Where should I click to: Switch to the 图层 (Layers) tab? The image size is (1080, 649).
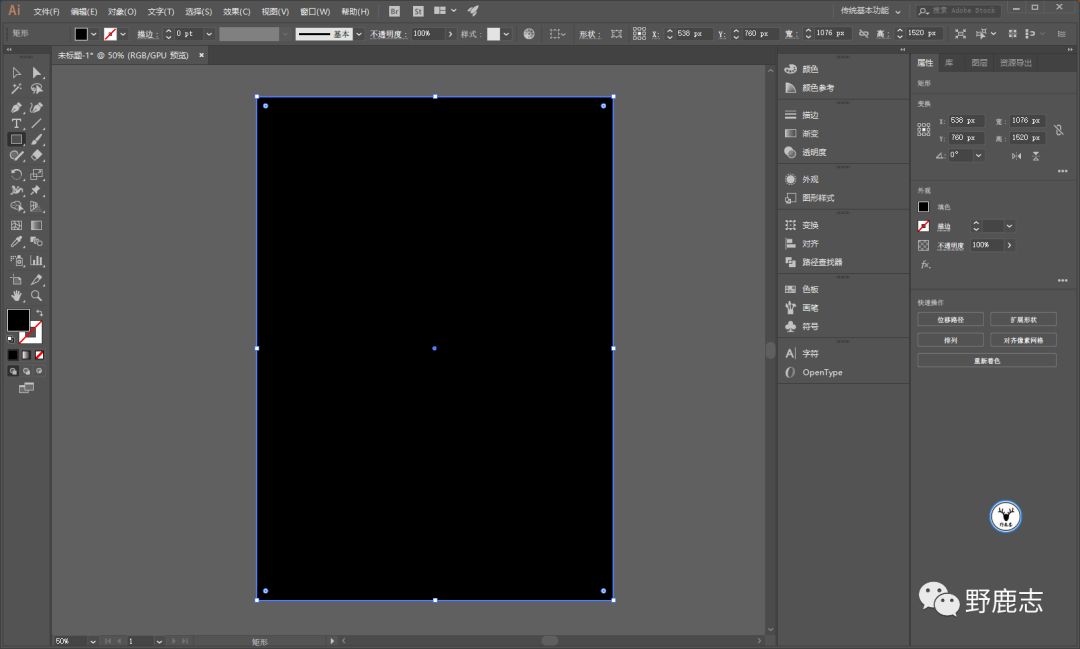coord(979,62)
